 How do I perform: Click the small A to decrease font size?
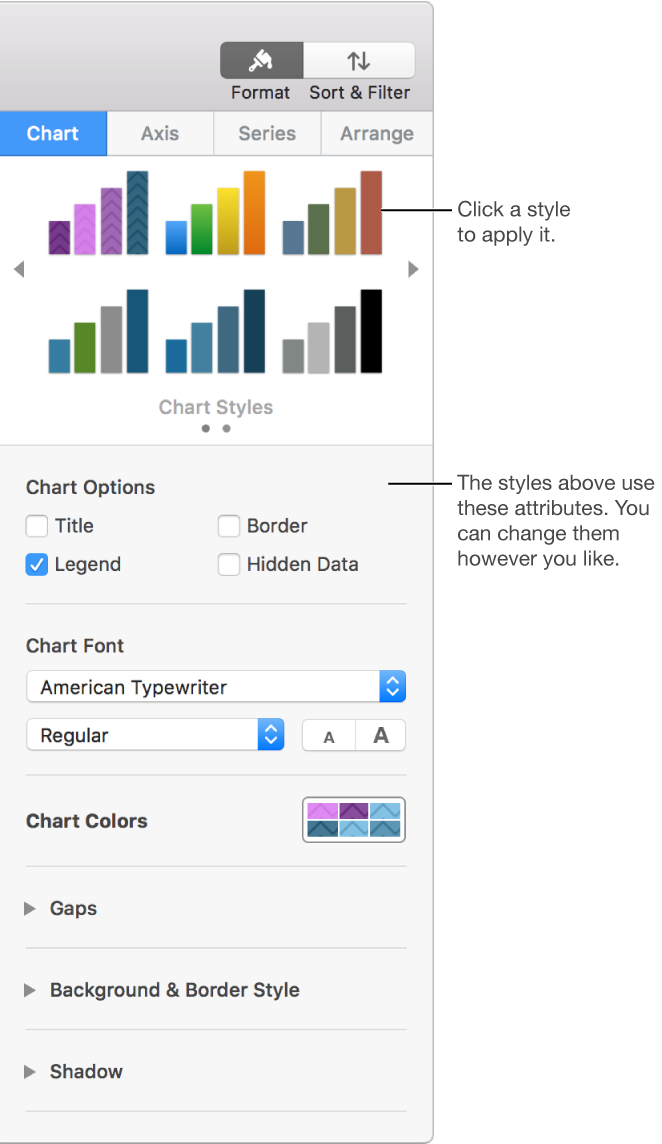[x=328, y=735]
